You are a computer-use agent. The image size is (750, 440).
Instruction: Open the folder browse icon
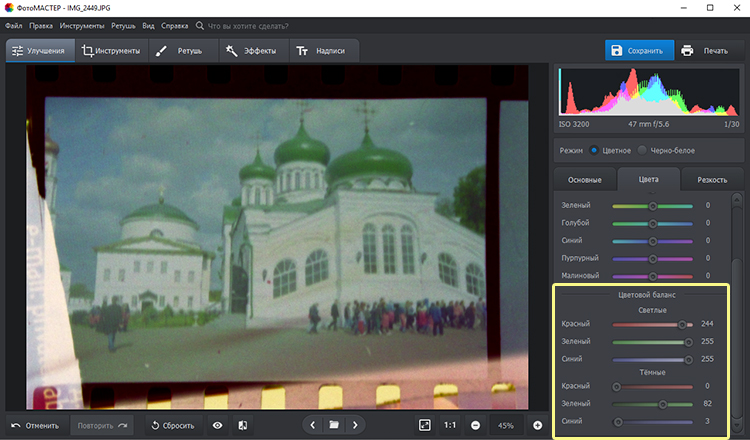(x=334, y=425)
